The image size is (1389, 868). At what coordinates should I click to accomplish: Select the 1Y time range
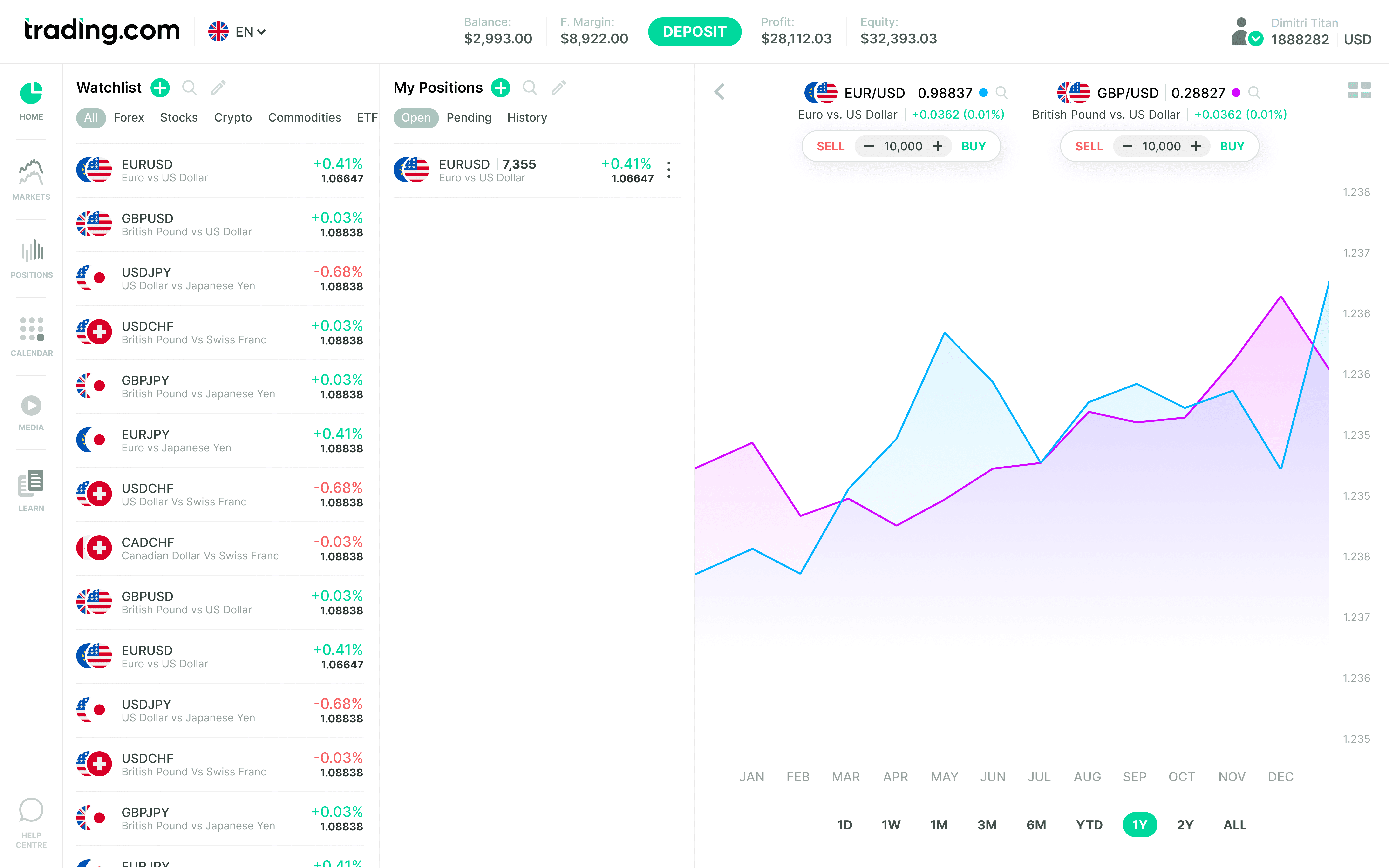click(1139, 825)
